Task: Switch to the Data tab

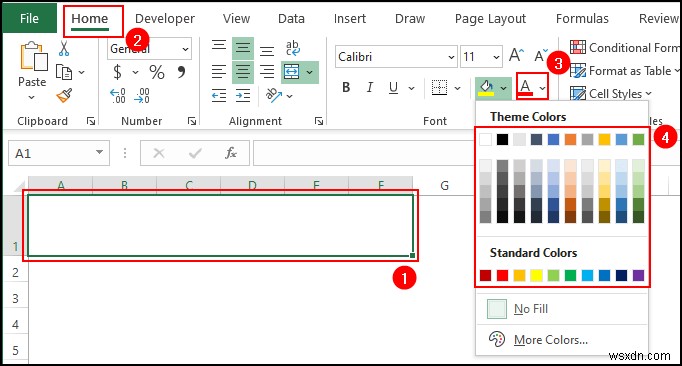Action: tap(291, 18)
